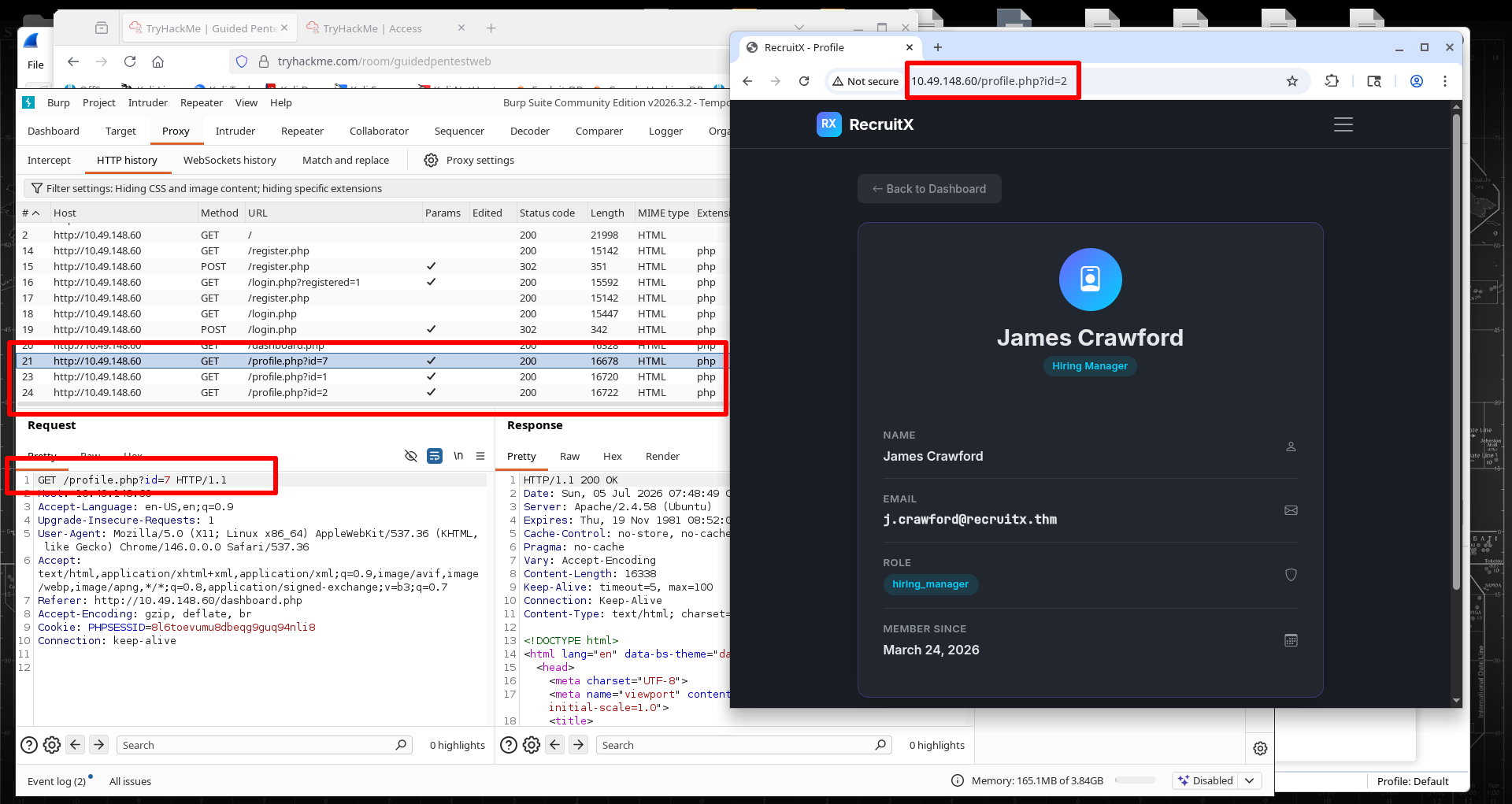Open All issues in Burp status bar
The image size is (1512, 804).
pos(130,781)
